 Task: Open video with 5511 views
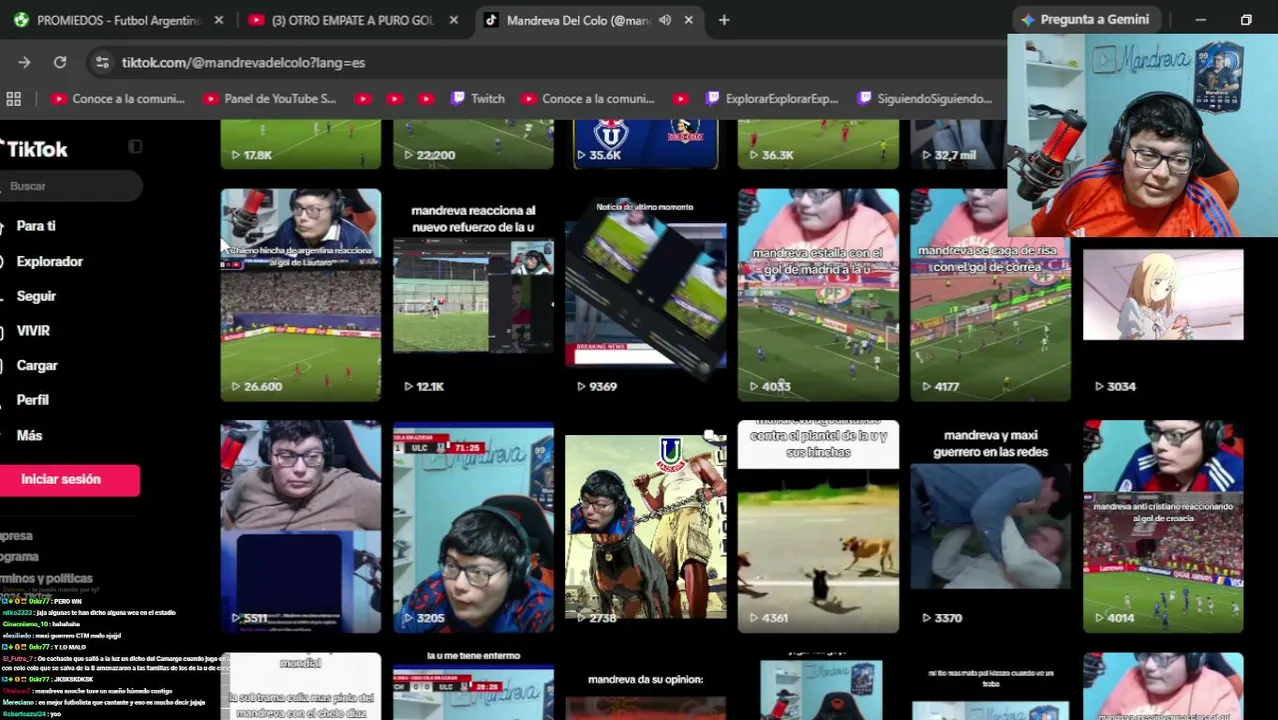tap(301, 527)
